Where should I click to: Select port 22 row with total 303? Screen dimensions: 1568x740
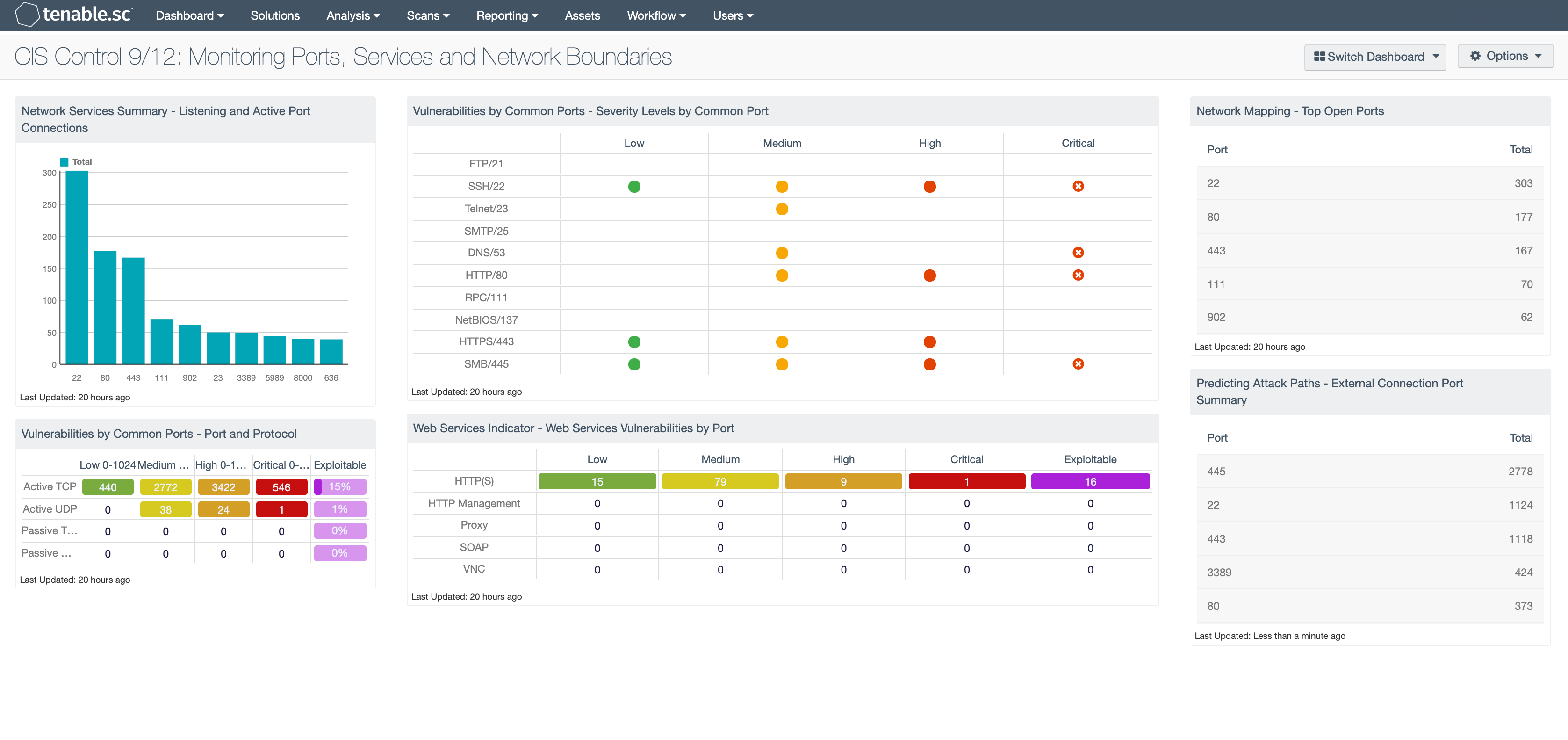(x=1370, y=183)
